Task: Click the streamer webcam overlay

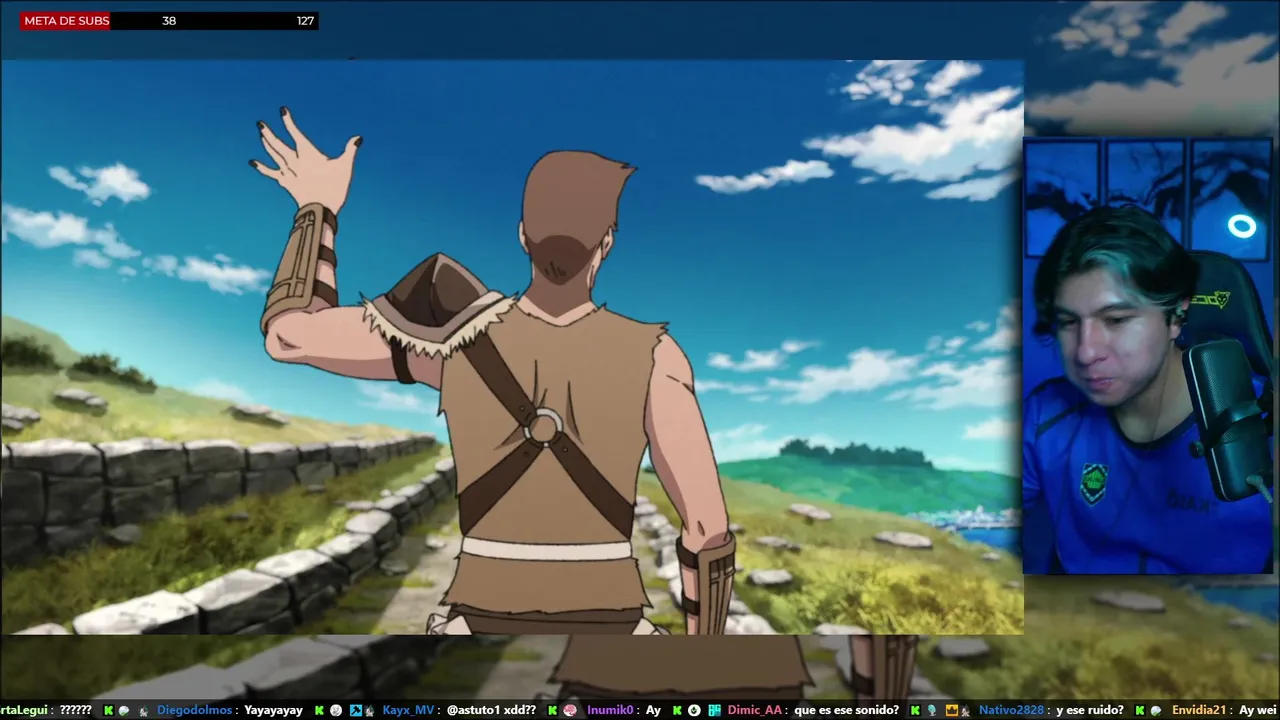Action: tap(1148, 356)
